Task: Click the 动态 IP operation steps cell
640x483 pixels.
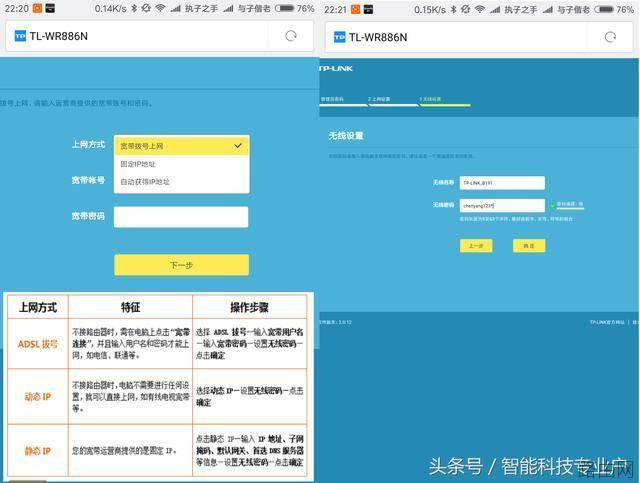Action: pos(249,396)
